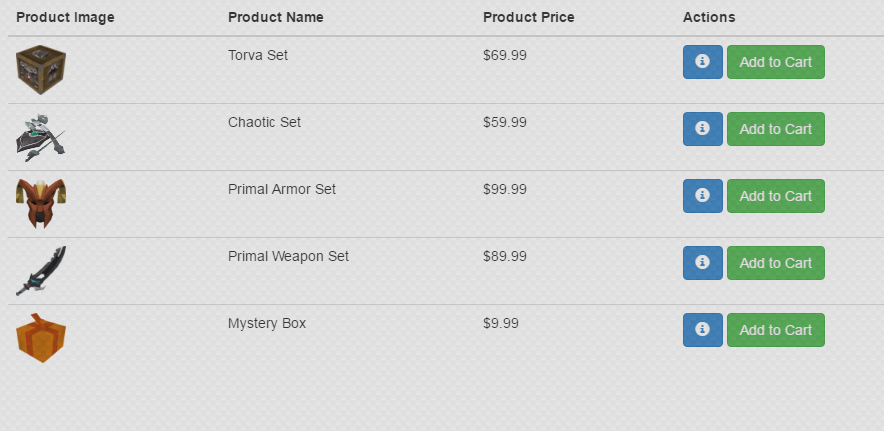Add Primal Armor Set to cart

click(775, 196)
